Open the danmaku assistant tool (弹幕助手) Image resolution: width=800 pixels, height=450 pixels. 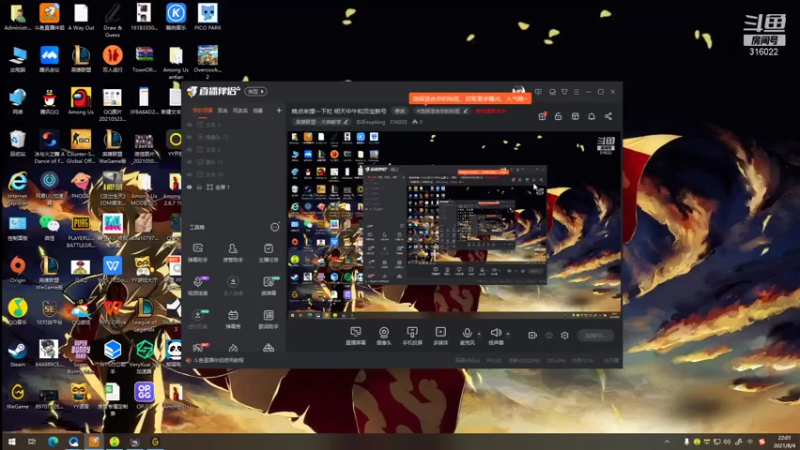pyautogui.click(x=198, y=253)
